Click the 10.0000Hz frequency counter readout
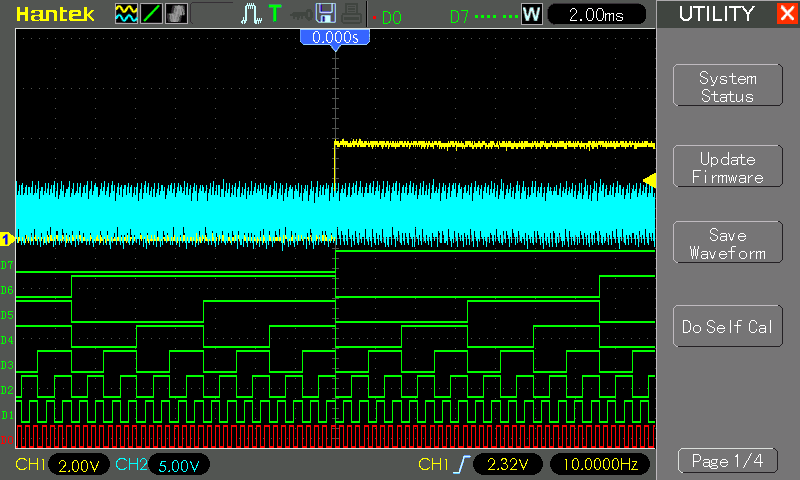This screenshot has height=480, width=800. pyautogui.click(x=600, y=464)
